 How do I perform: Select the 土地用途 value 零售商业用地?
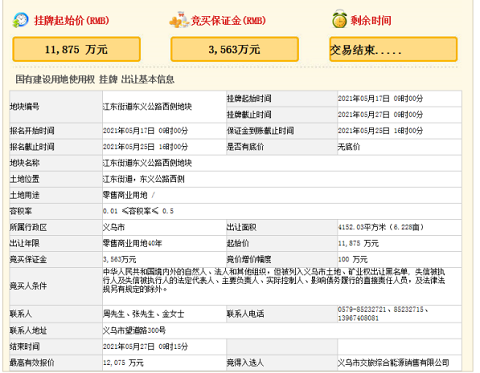[x=125, y=195]
